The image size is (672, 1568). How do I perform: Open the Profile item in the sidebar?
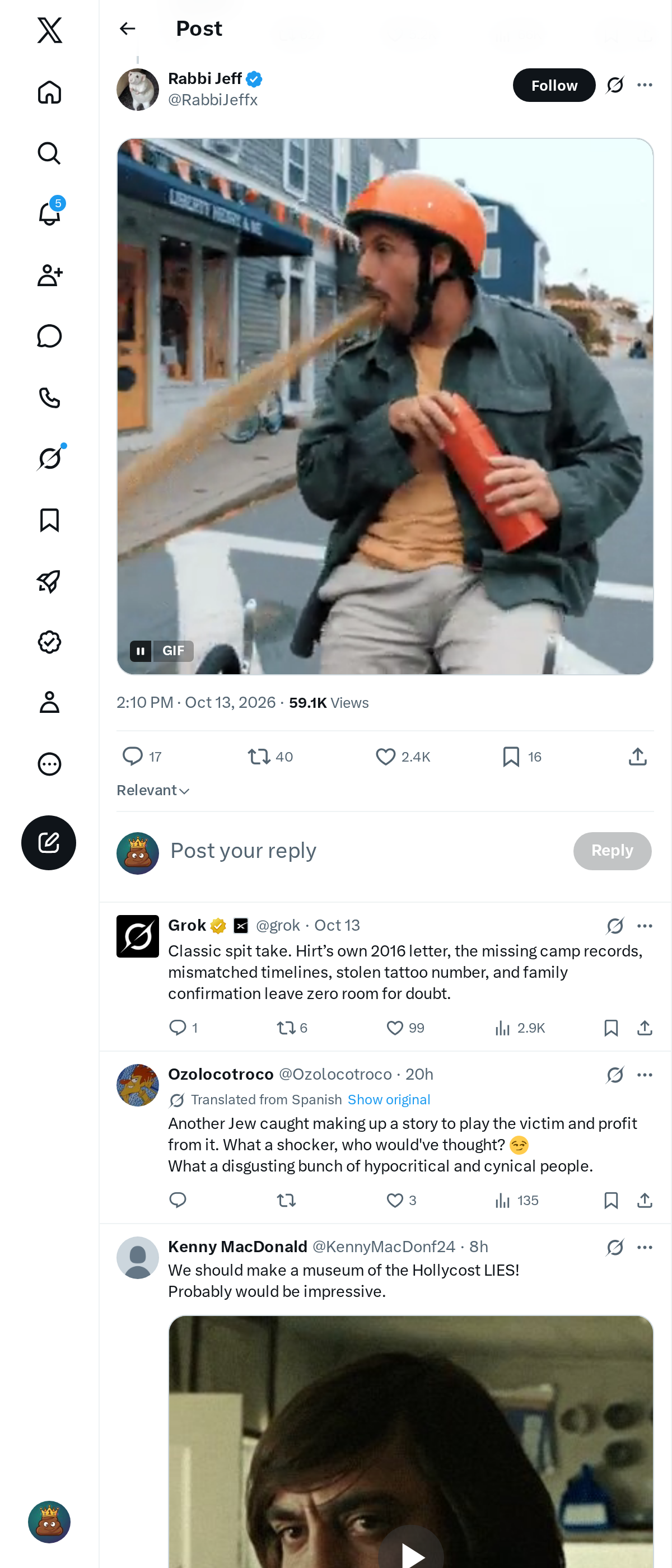[49, 702]
